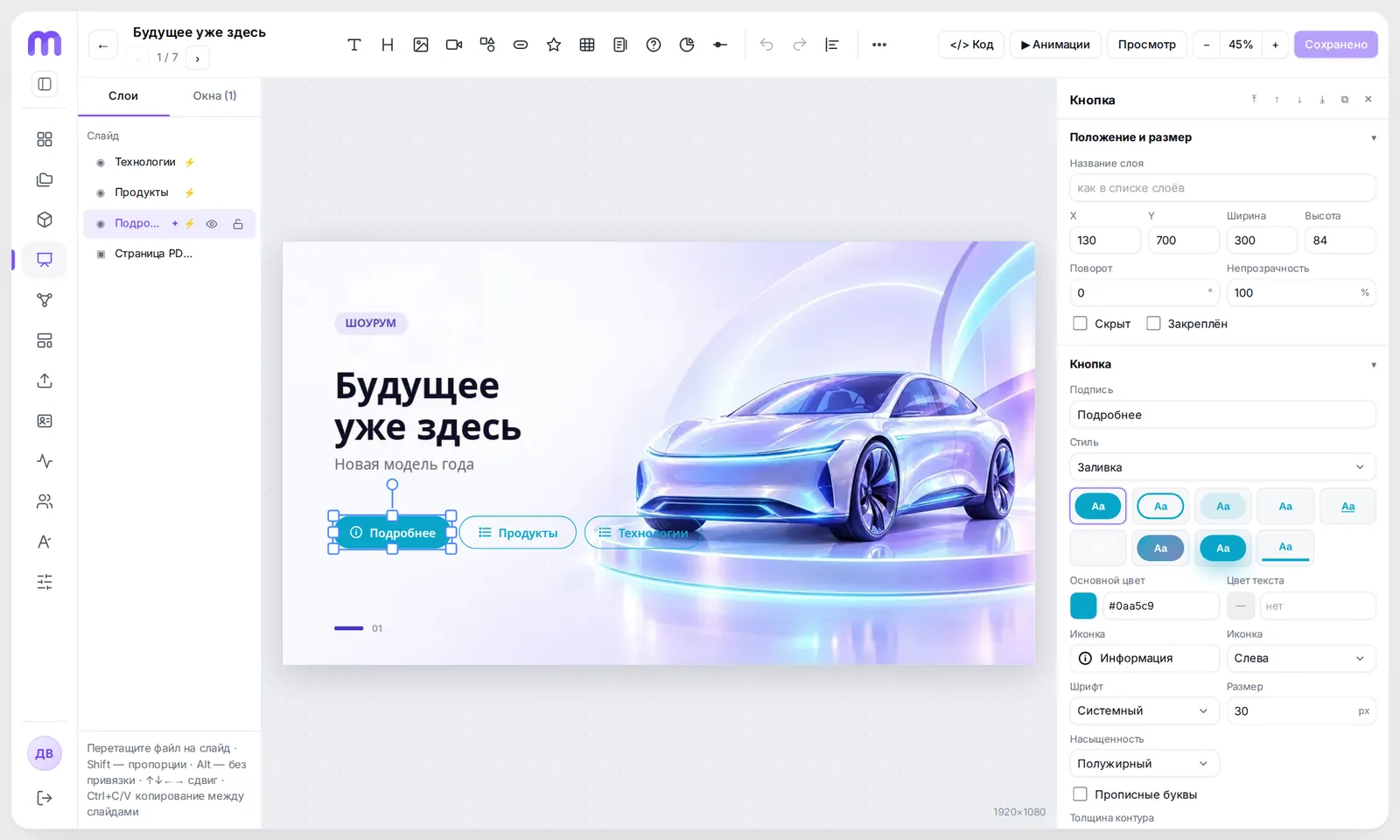Select the Text tool in toolbar
This screenshot has height=840, width=1400.
(354, 45)
